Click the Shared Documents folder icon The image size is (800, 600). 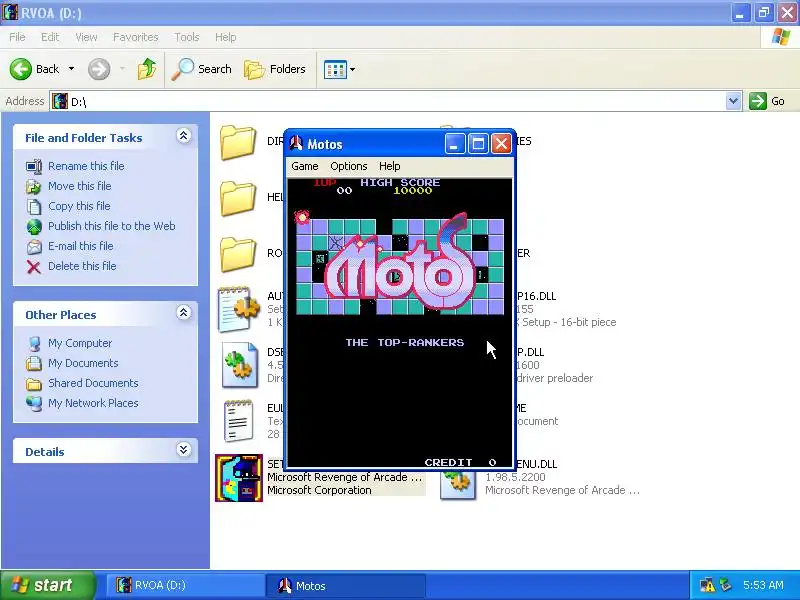pos(34,384)
